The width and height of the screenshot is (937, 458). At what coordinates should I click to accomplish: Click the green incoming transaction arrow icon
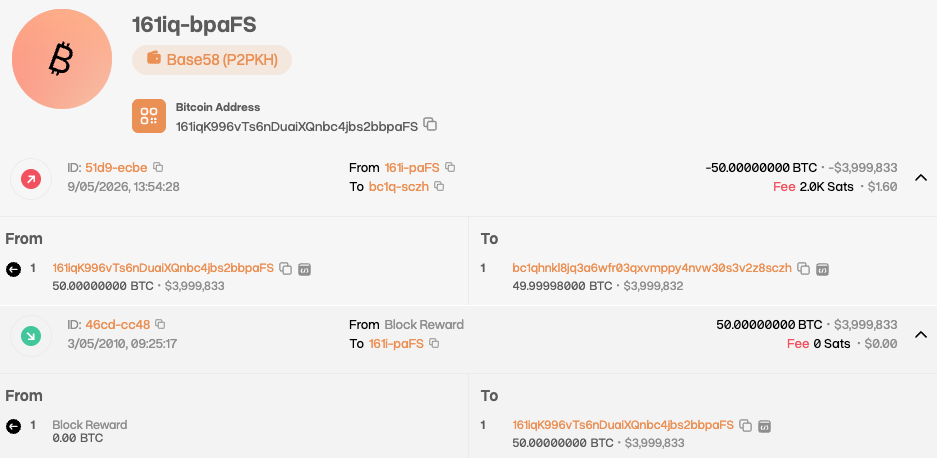(31, 337)
